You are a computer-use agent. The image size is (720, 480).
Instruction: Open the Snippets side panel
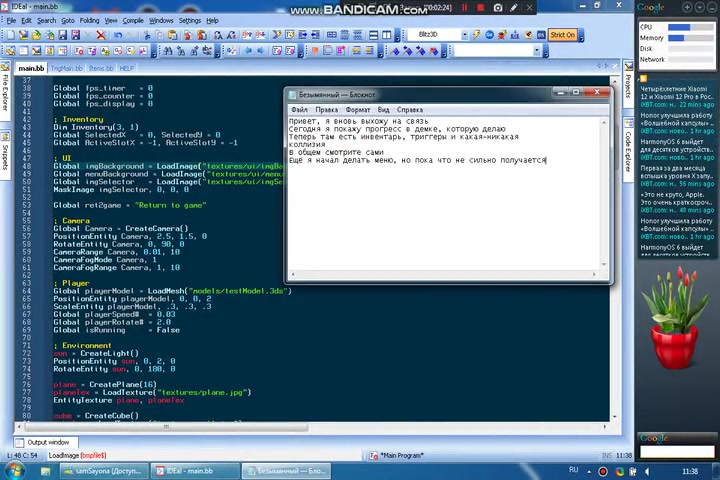6,157
